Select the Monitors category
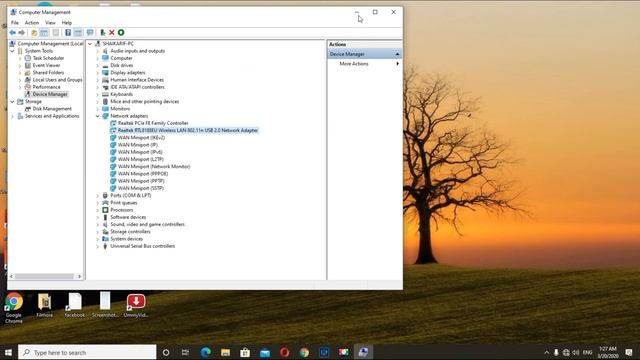Screen dimensions: 640x360 click(120, 109)
